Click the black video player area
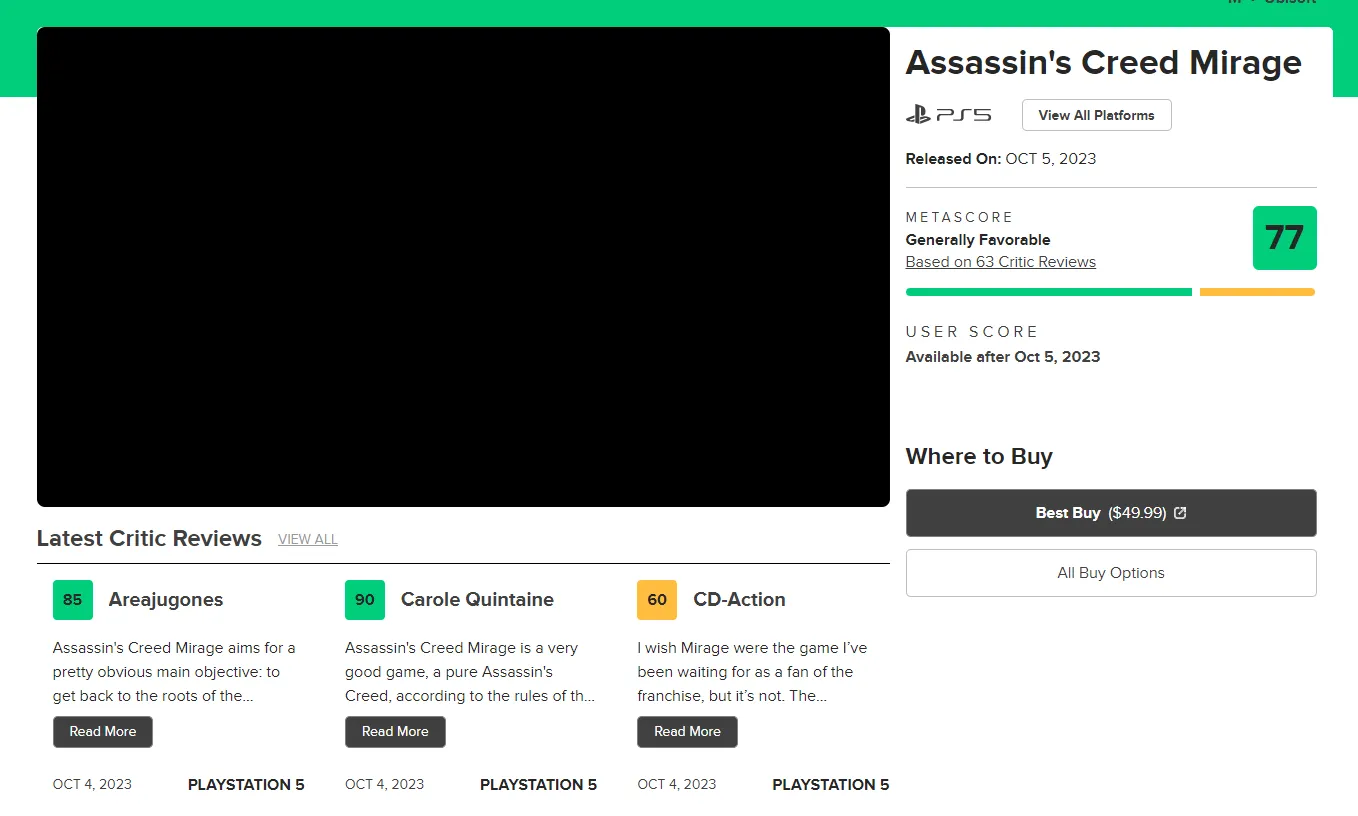Image resolution: width=1358 pixels, height=816 pixels. [x=463, y=267]
